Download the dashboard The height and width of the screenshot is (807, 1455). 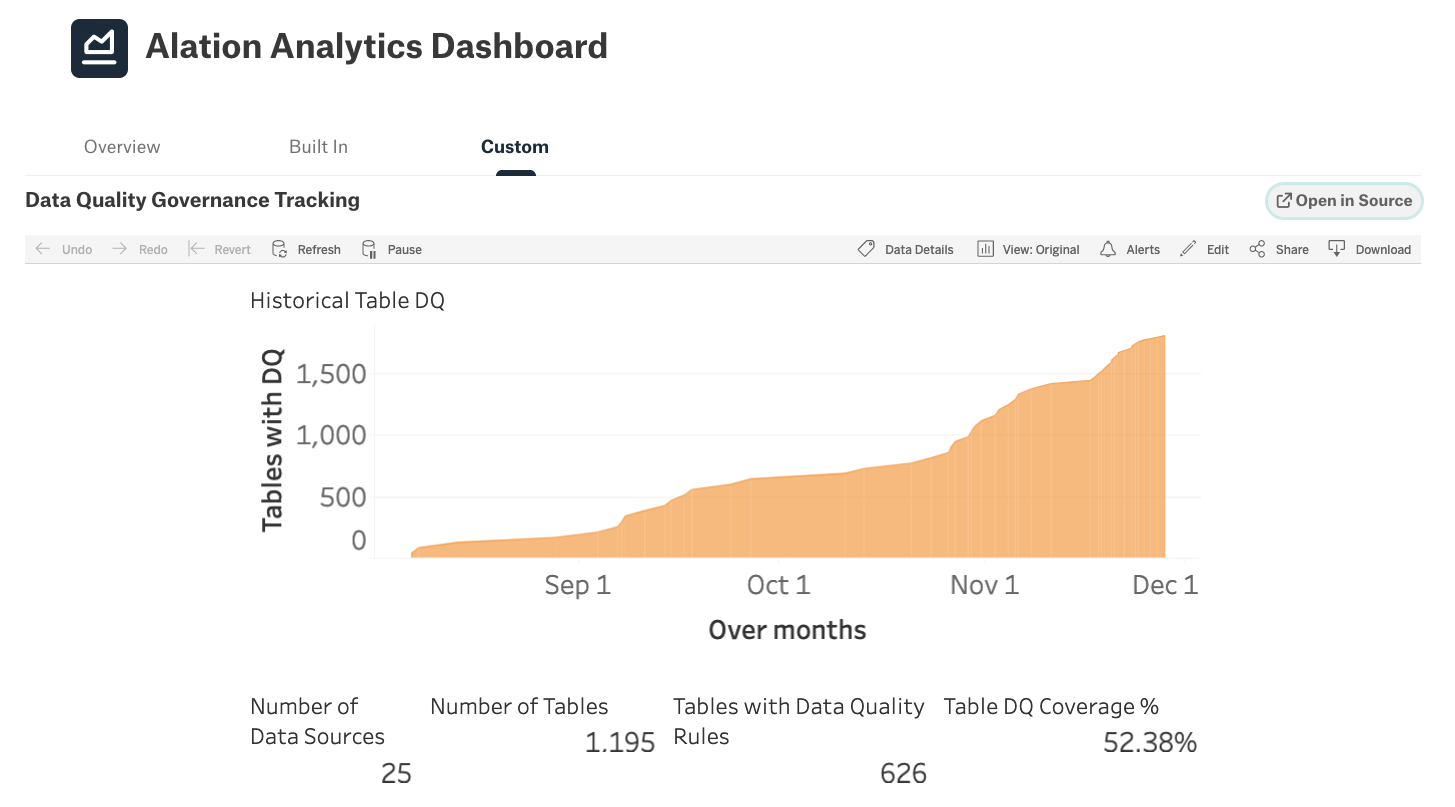click(1369, 249)
